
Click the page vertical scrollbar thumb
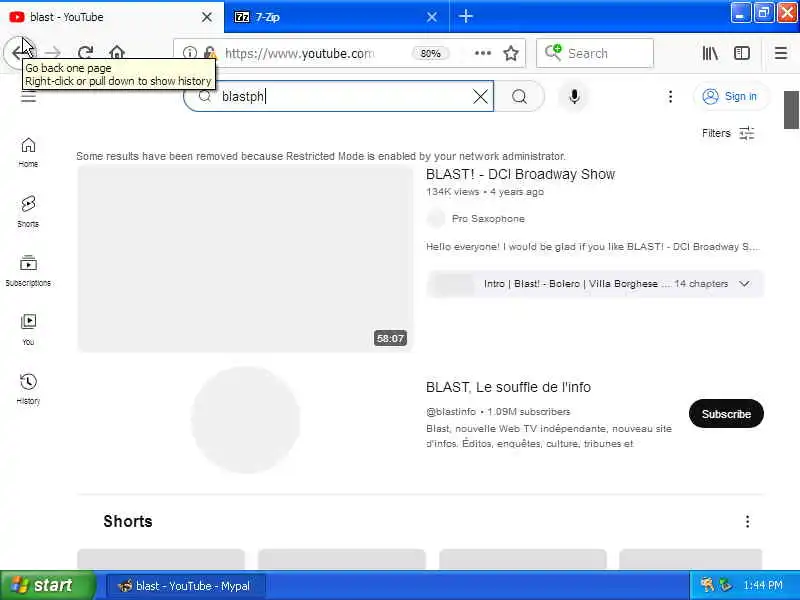tap(792, 110)
